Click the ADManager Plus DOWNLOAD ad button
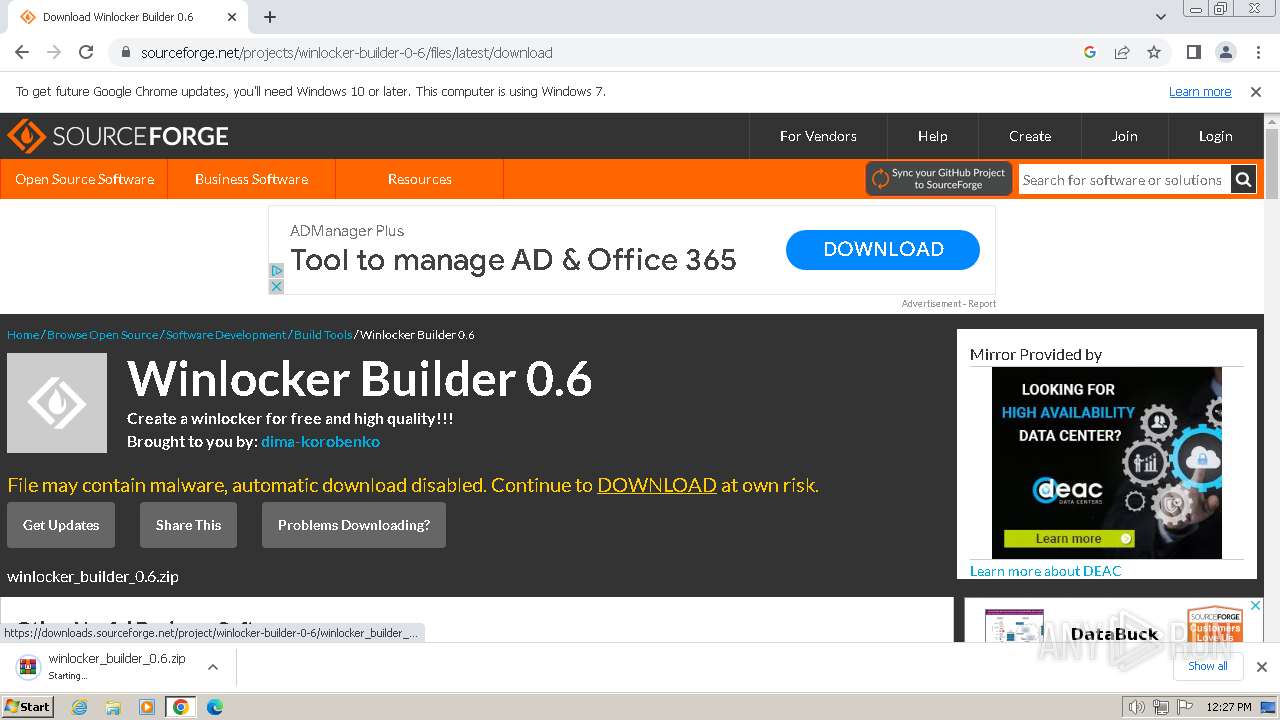 (x=883, y=250)
